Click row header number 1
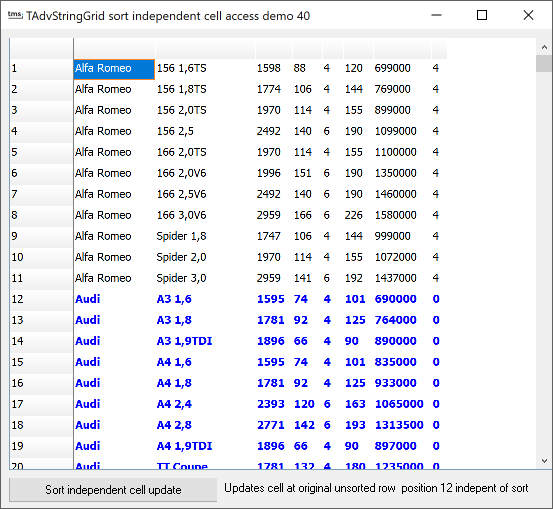Image resolution: width=553 pixels, height=509 pixels. [x=41, y=69]
